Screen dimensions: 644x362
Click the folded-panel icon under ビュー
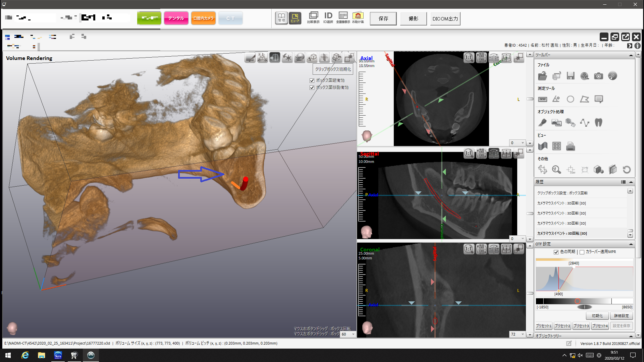pyautogui.click(x=543, y=146)
